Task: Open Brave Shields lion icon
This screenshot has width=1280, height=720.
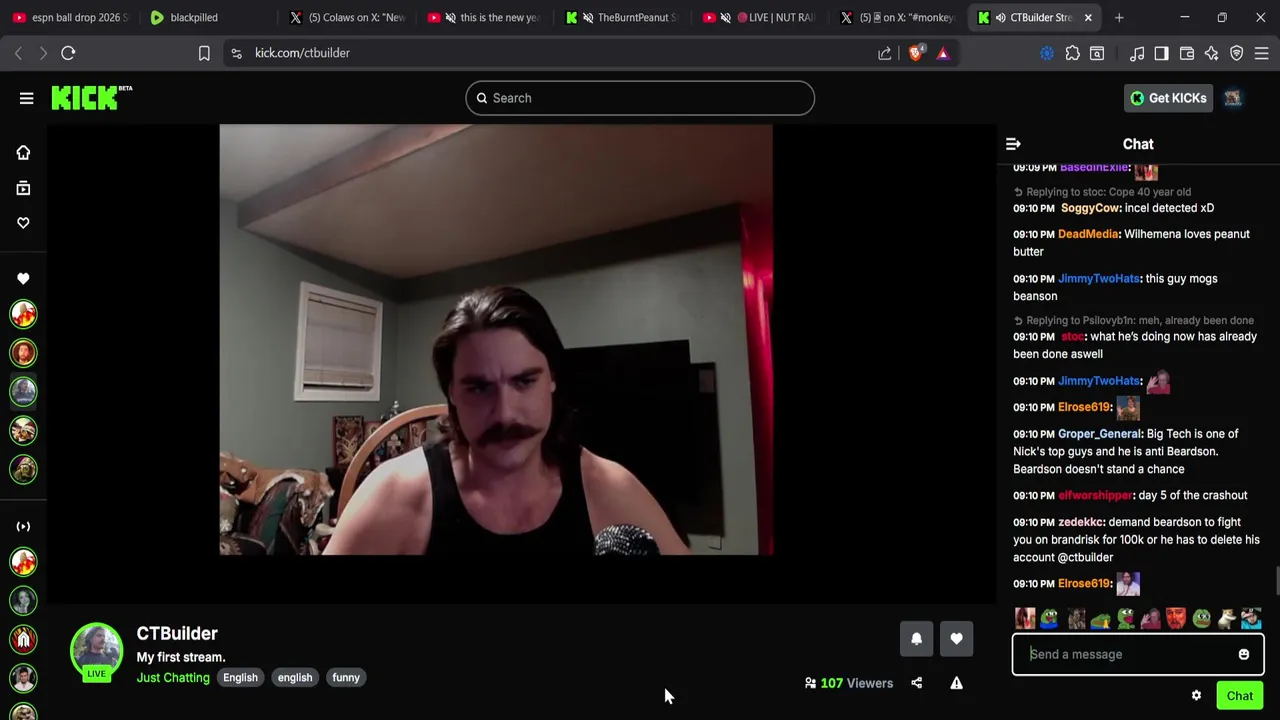Action: pyautogui.click(x=915, y=53)
